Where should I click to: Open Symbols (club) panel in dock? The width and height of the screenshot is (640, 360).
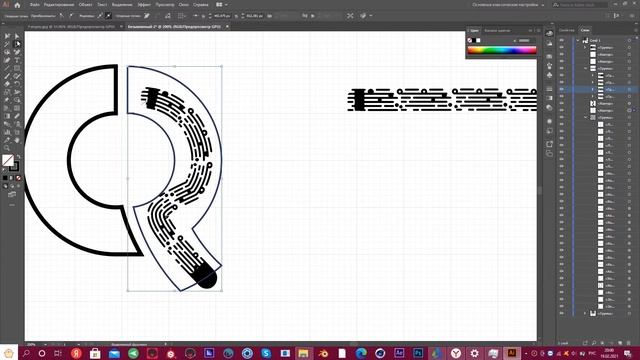[549, 76]
